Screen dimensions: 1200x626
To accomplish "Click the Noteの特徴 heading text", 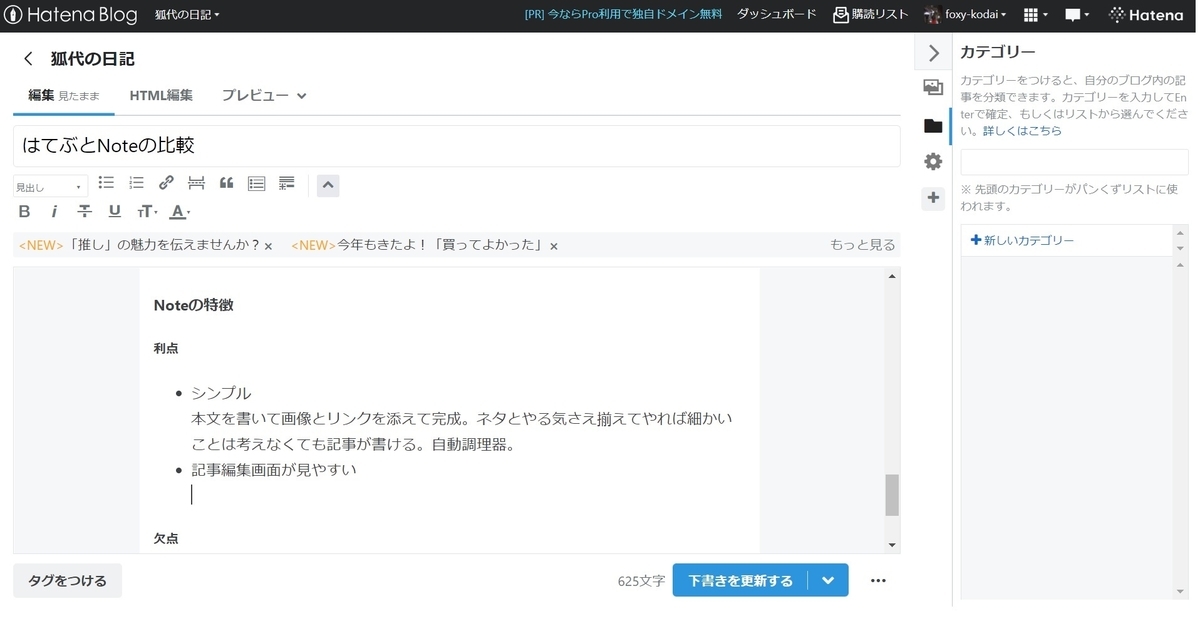I will pos(193,305).
